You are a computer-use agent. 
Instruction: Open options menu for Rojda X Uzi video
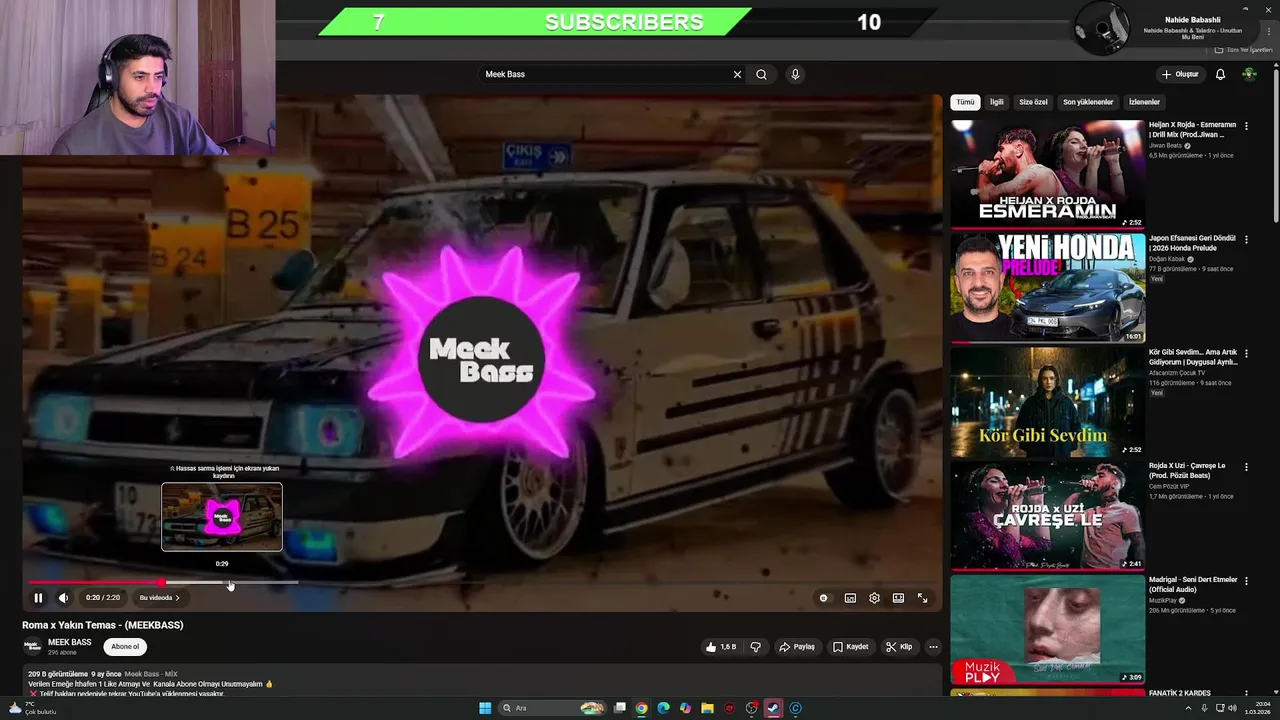(1246, 467)
